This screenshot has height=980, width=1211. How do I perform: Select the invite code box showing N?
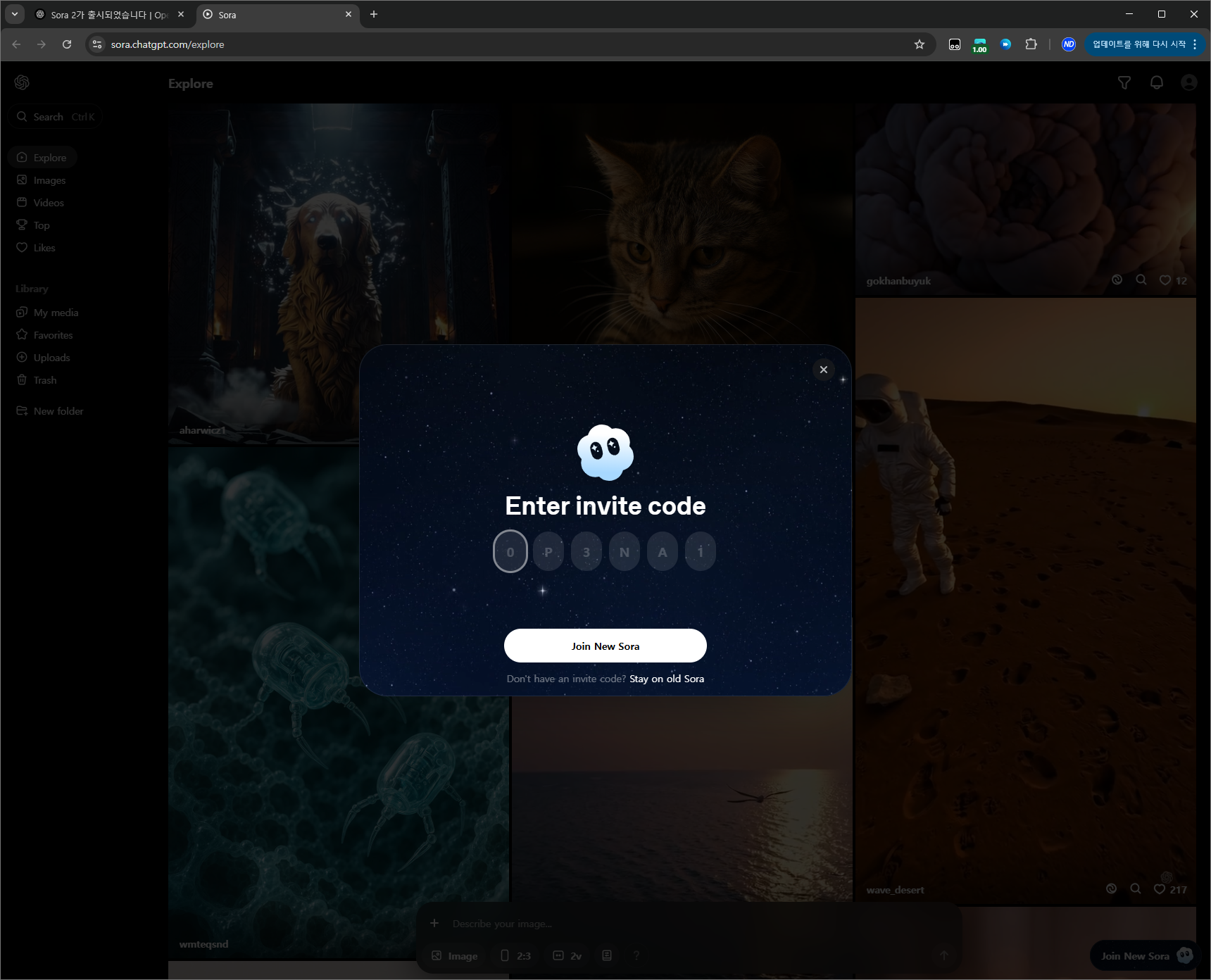pyautogui.click(x=625, y=551)
